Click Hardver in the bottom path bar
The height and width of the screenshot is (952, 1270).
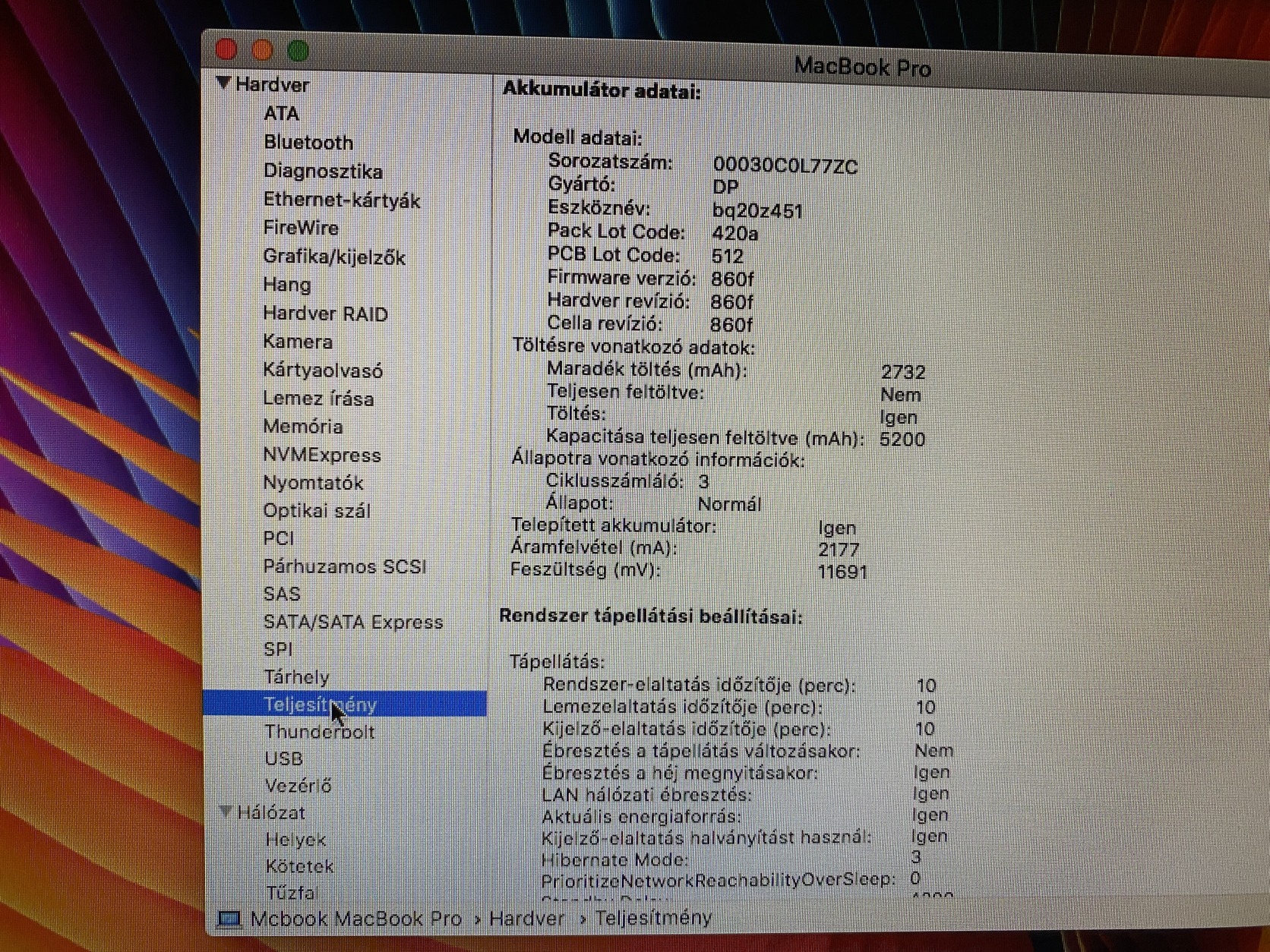(x=527, y=919)
